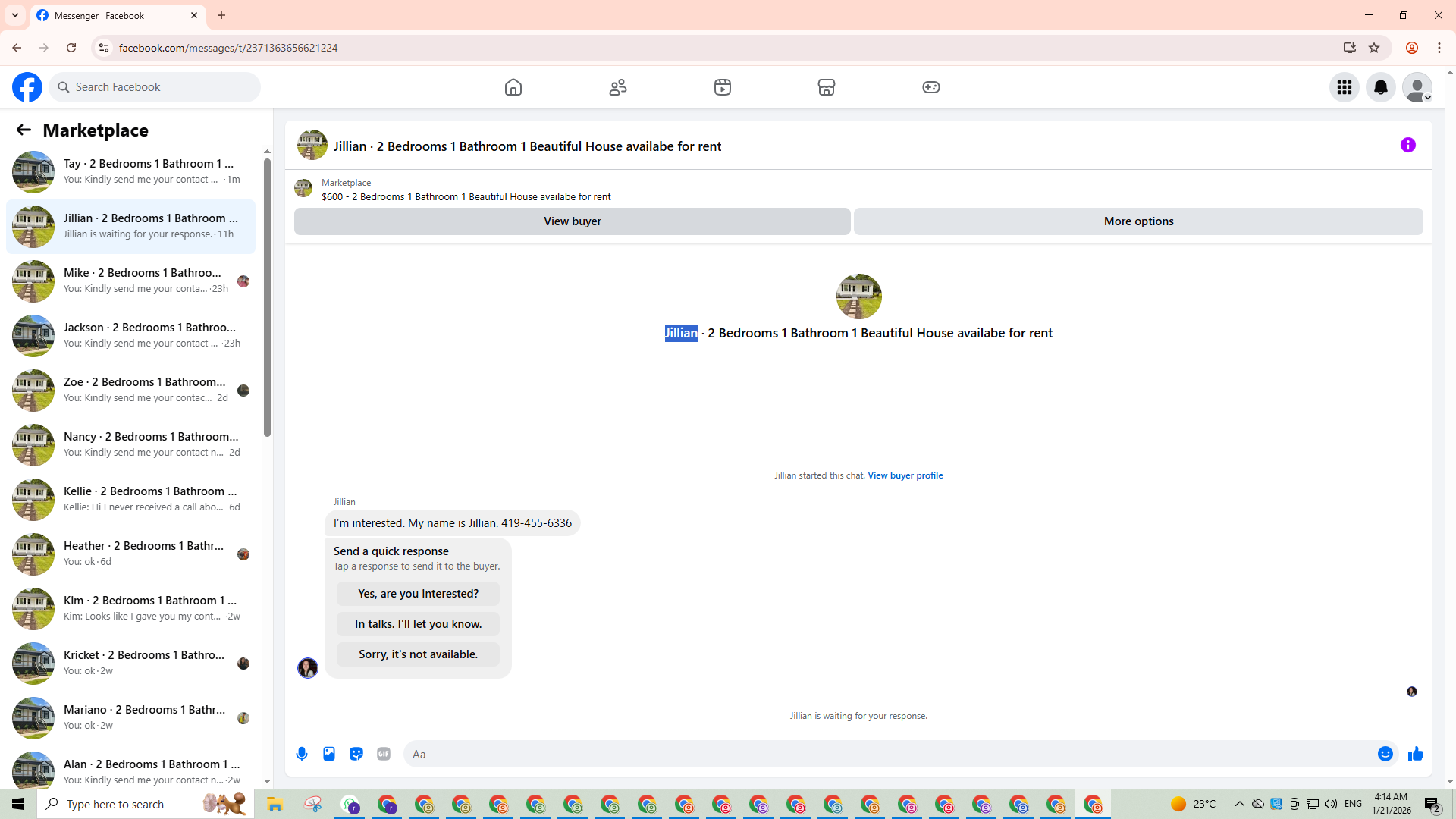Open the Facebook apps grid menu
The width and height of the screenshot is (1456, 819).
1344,87
